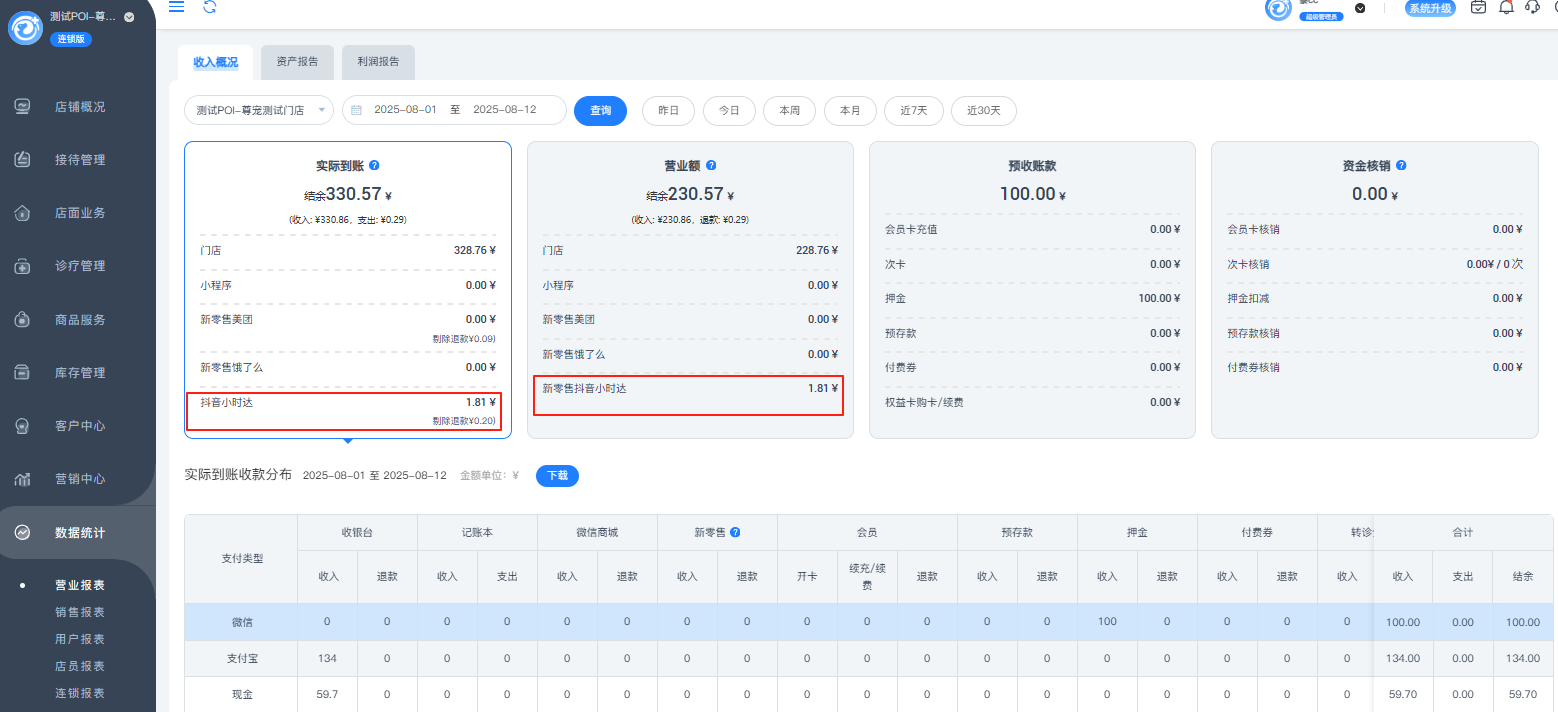1558x712 pixels.
Task: Select the 本周 quick filter
Action: click(789, 111)
